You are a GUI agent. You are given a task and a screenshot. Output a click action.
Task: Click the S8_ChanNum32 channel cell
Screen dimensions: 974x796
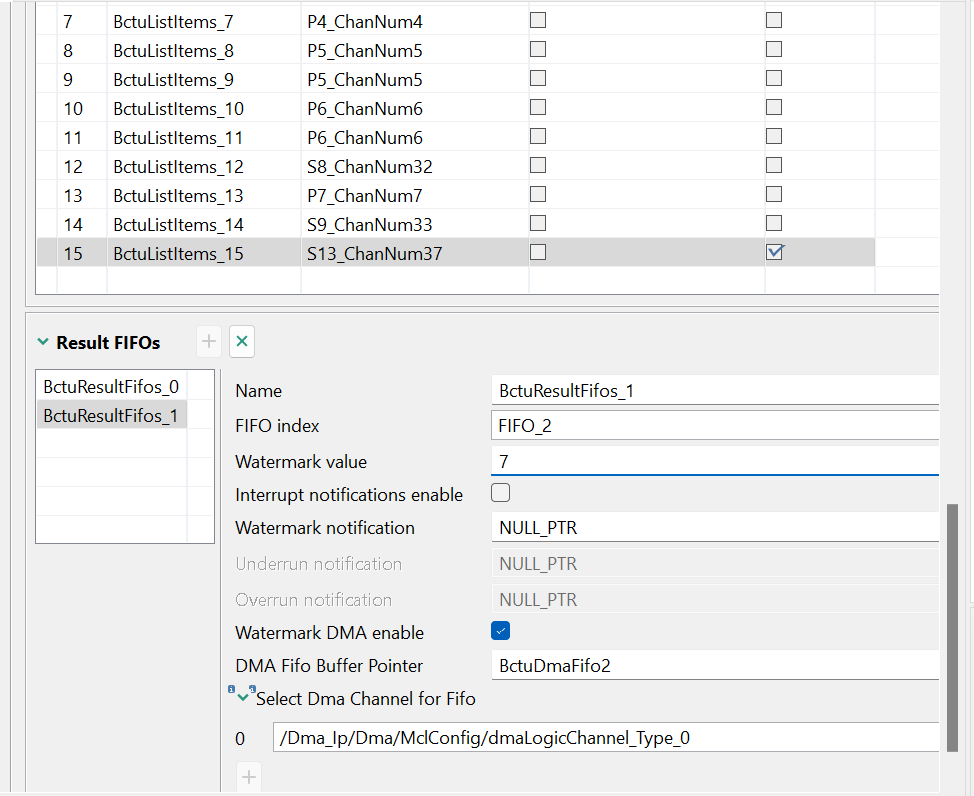coord(415,167)
